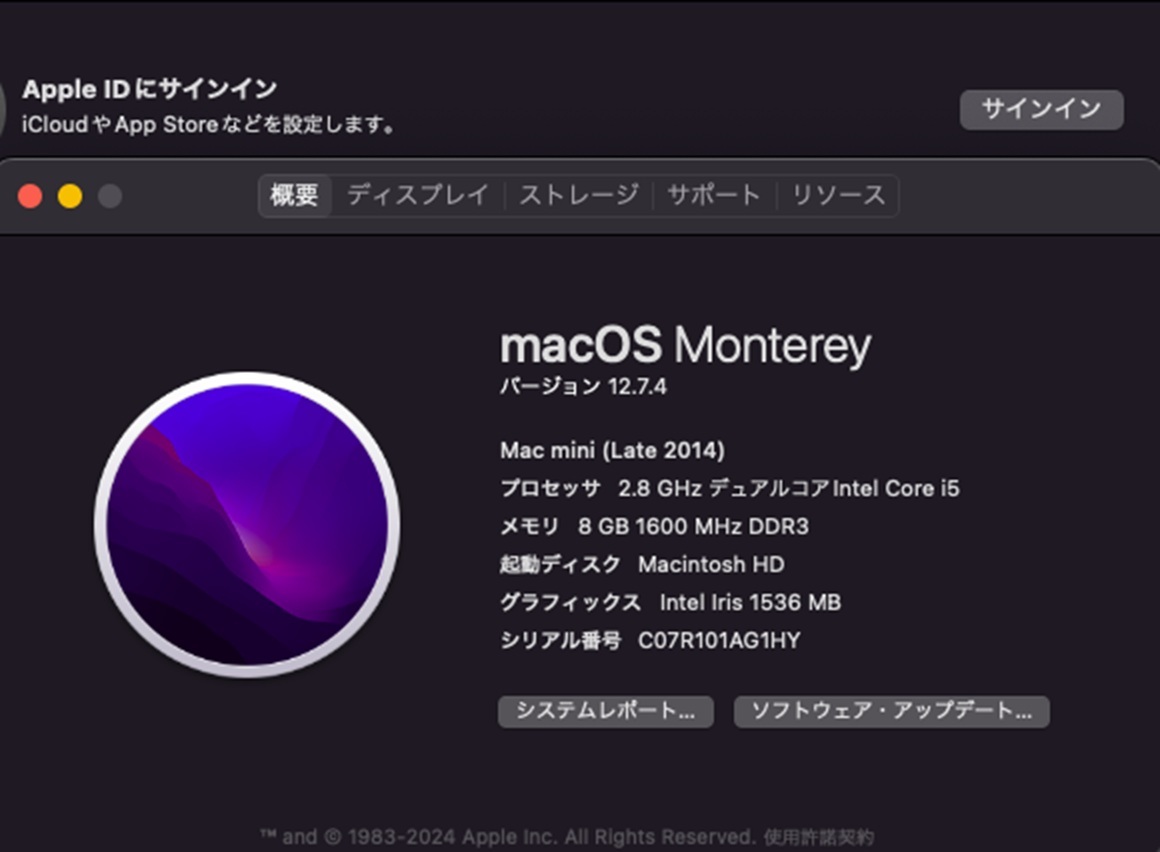Click the macOS Monterey circular logo

(247, 524)
